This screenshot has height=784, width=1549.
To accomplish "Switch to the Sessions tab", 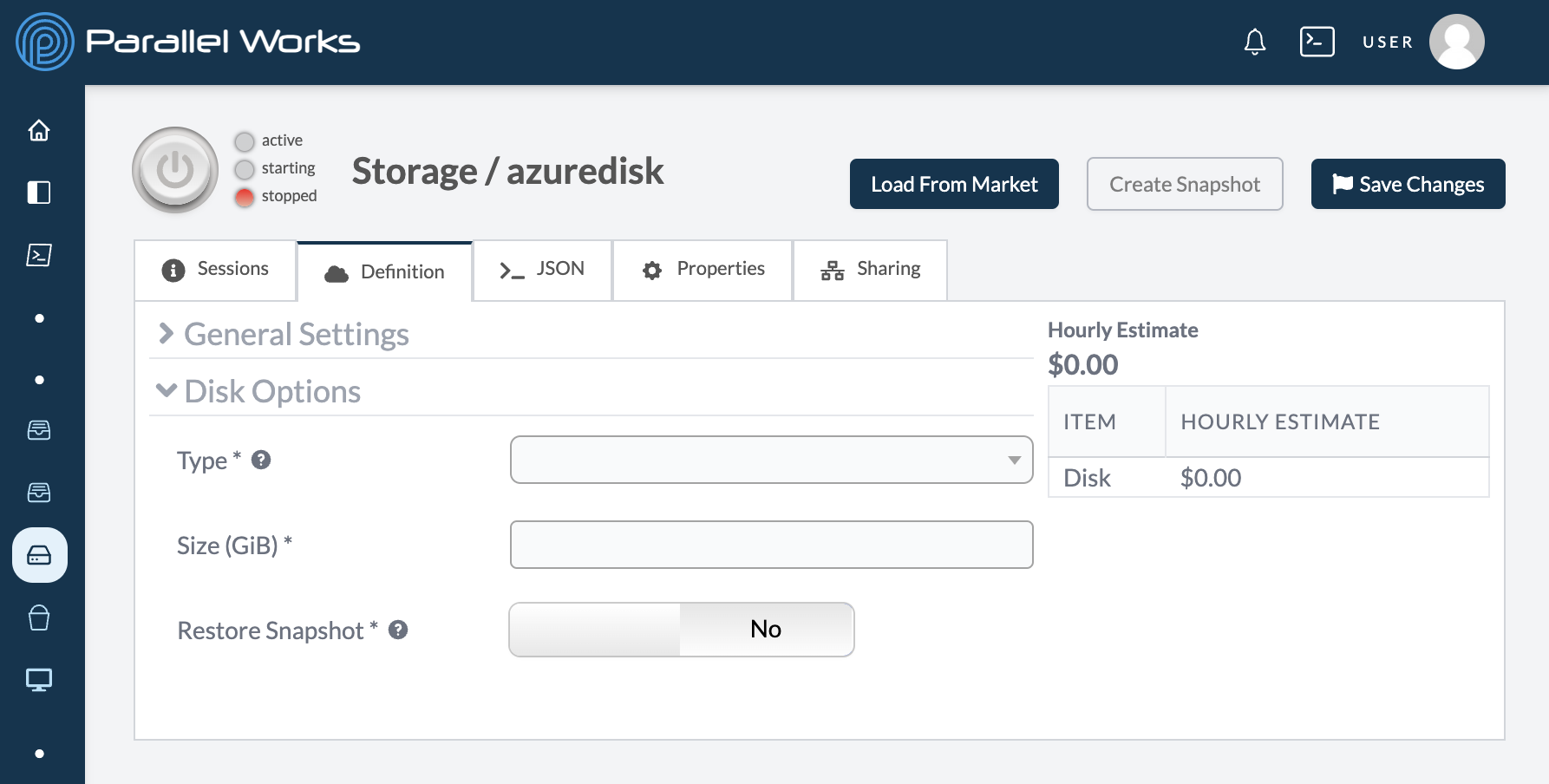I will click(x=216, y=270).
